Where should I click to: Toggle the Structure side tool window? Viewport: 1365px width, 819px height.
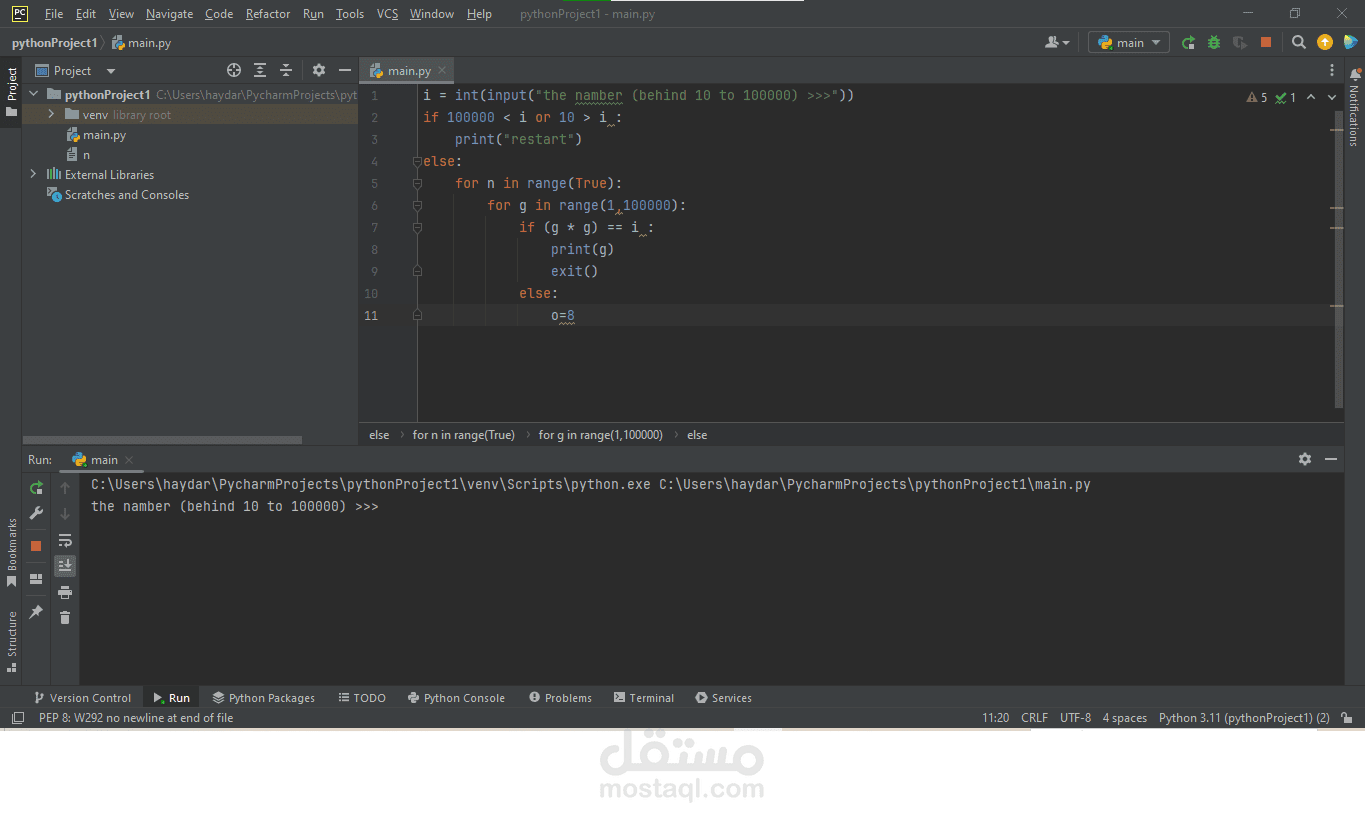pyautogui.click(x=12, y=641)
